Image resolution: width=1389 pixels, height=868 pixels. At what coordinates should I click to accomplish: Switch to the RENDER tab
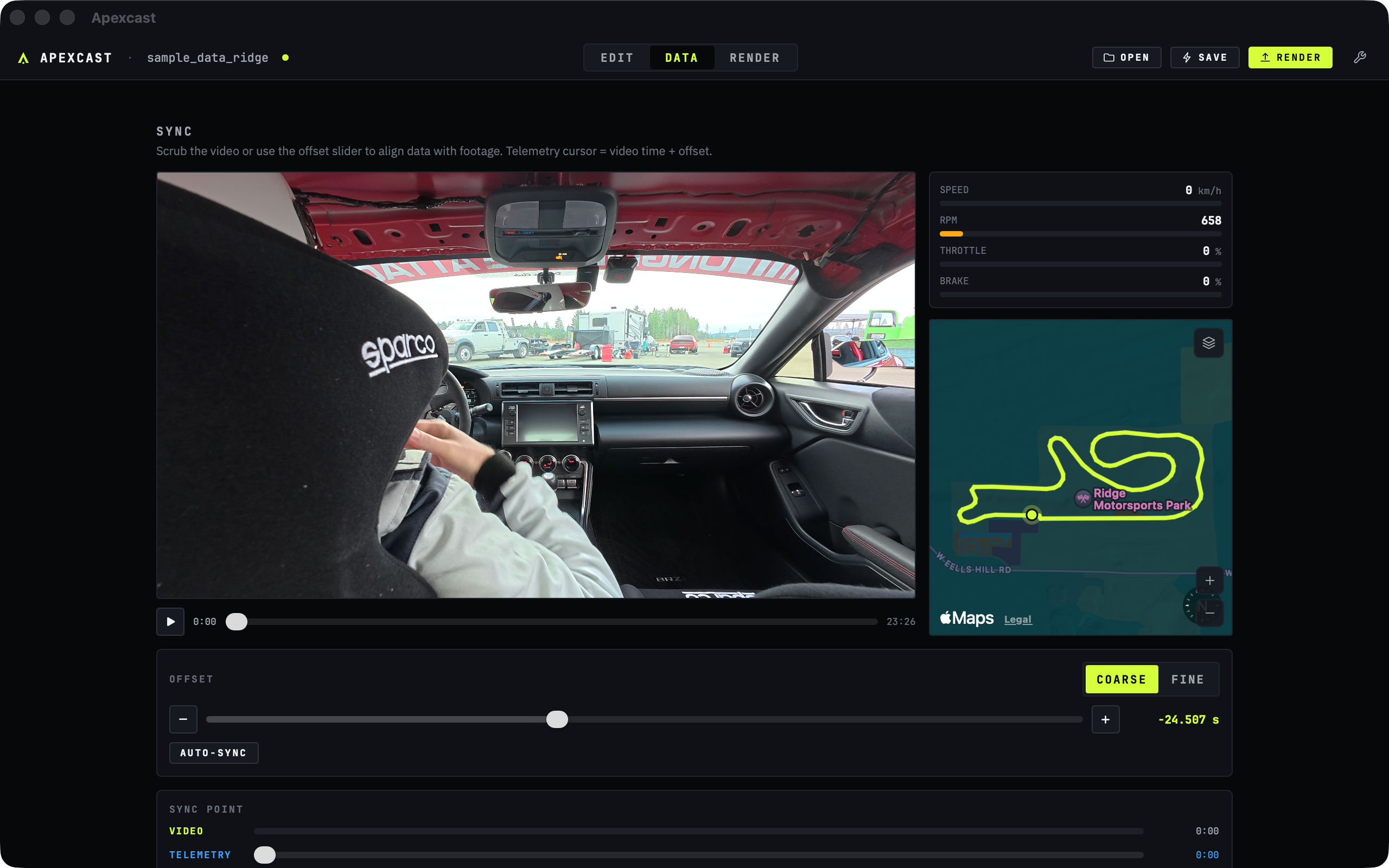click(x=754, y=58)
